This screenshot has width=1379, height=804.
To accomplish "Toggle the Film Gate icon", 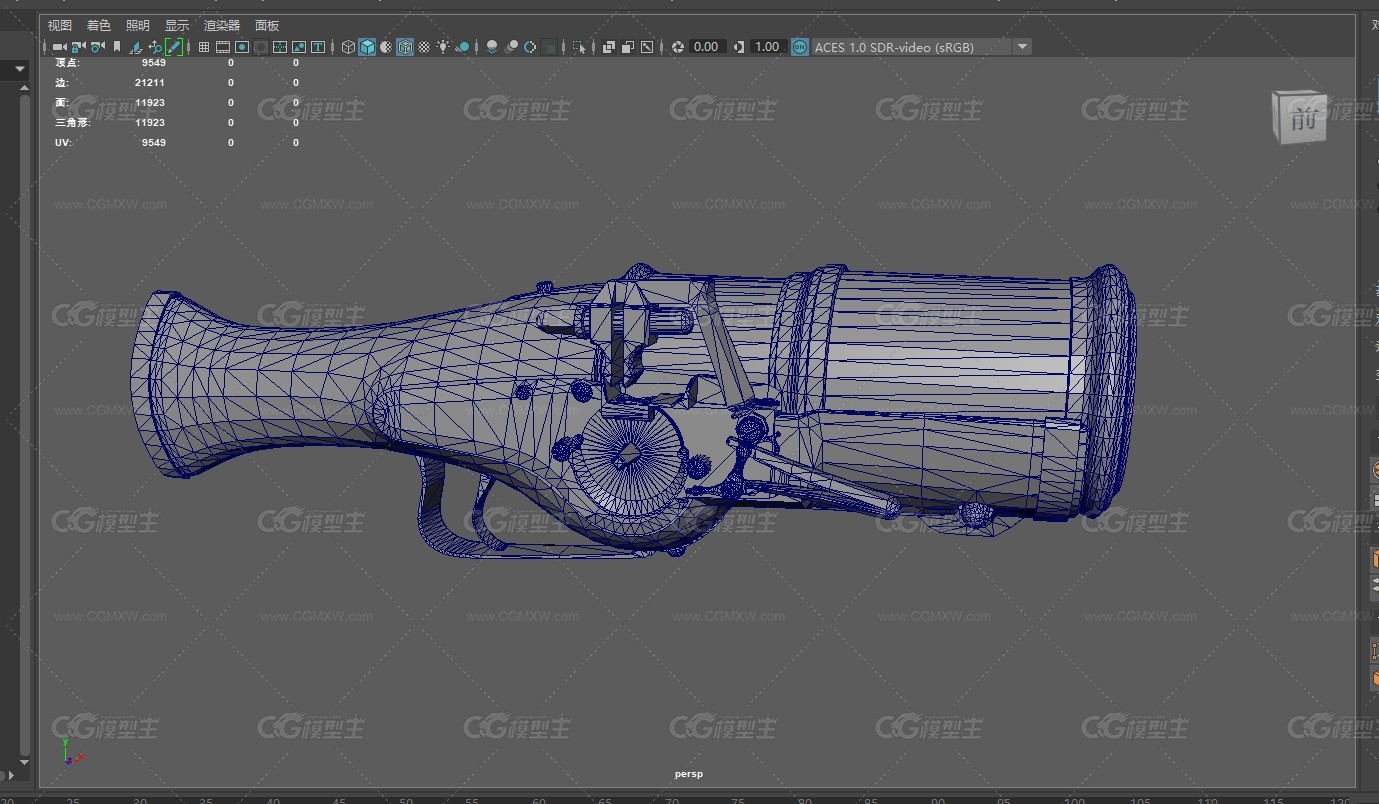I will click(223, 47).
